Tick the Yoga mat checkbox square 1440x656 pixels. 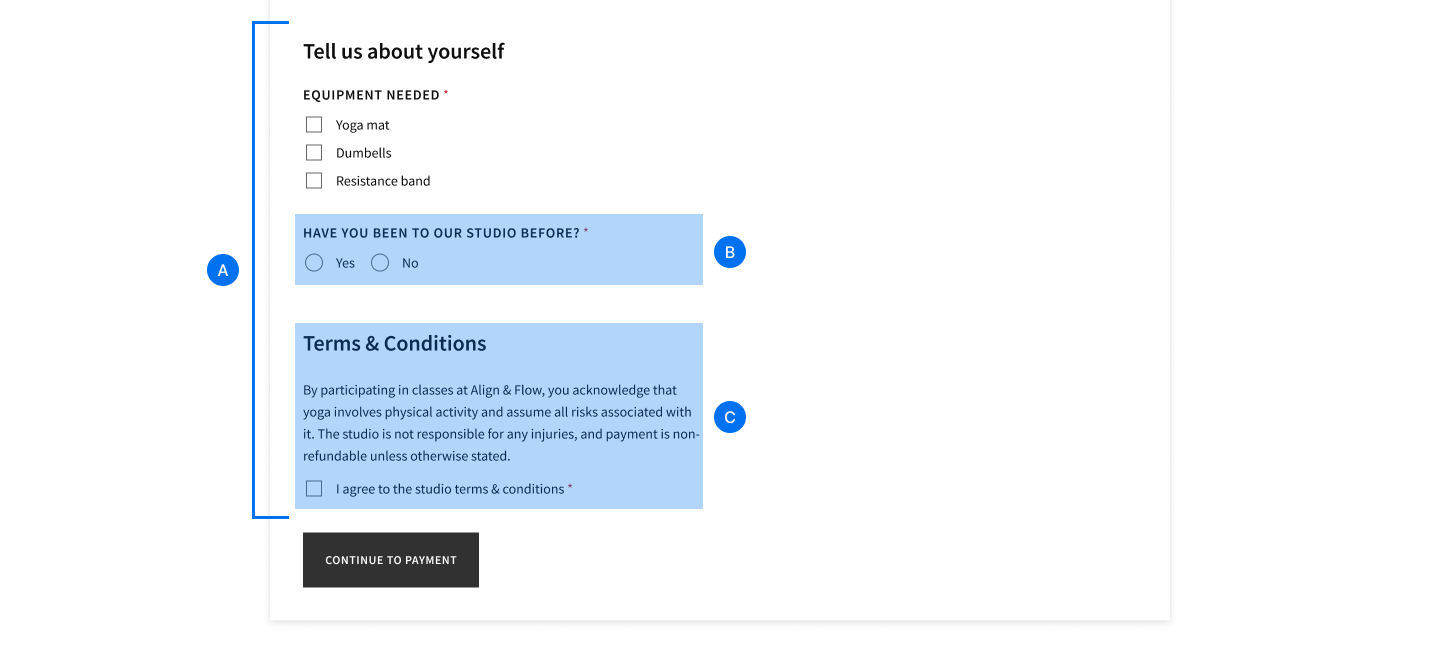(314, 125)
